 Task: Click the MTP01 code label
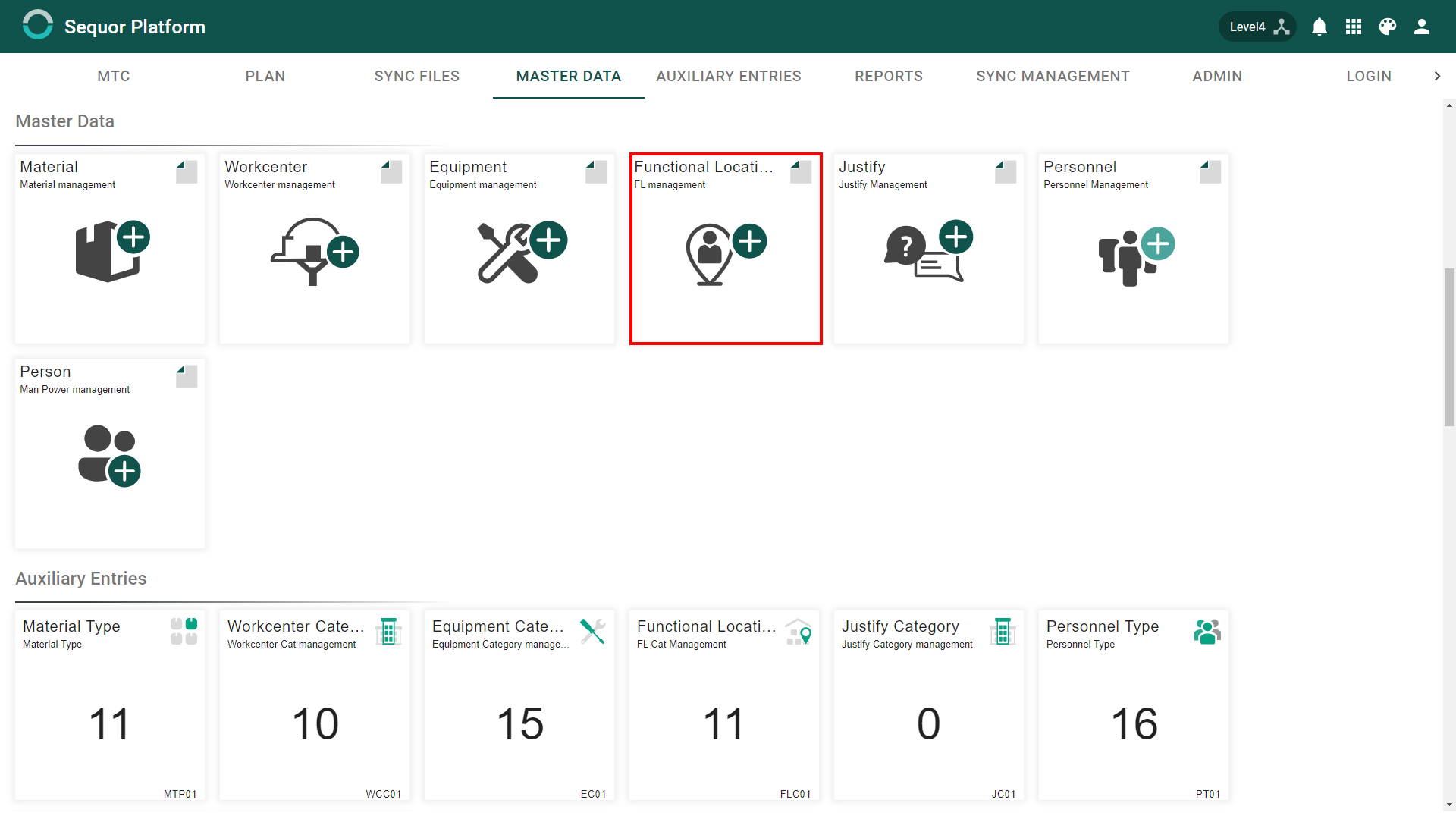tap(180, 794)
